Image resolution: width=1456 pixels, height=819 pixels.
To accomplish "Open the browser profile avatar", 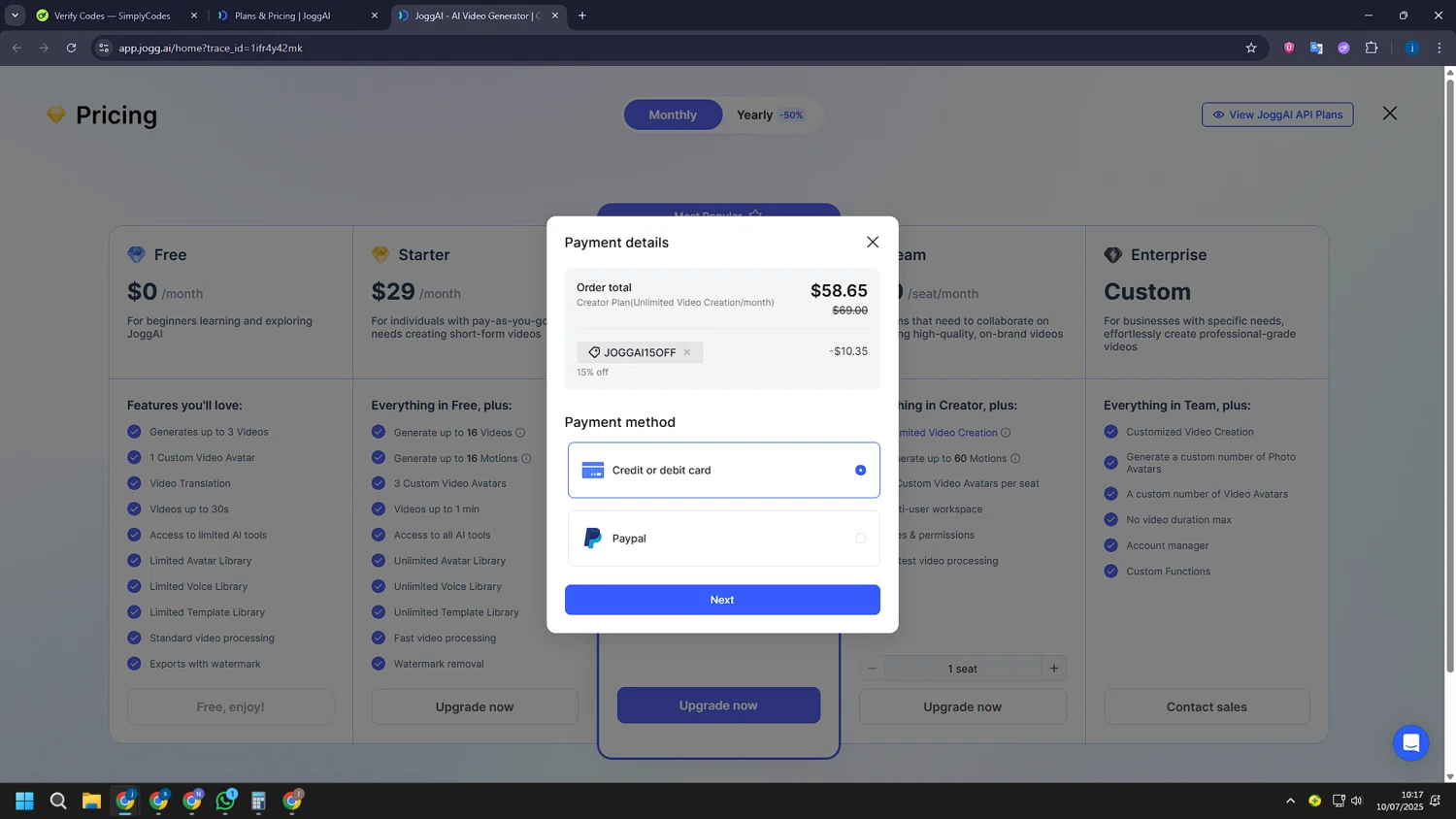I will tap(1412, 48).
